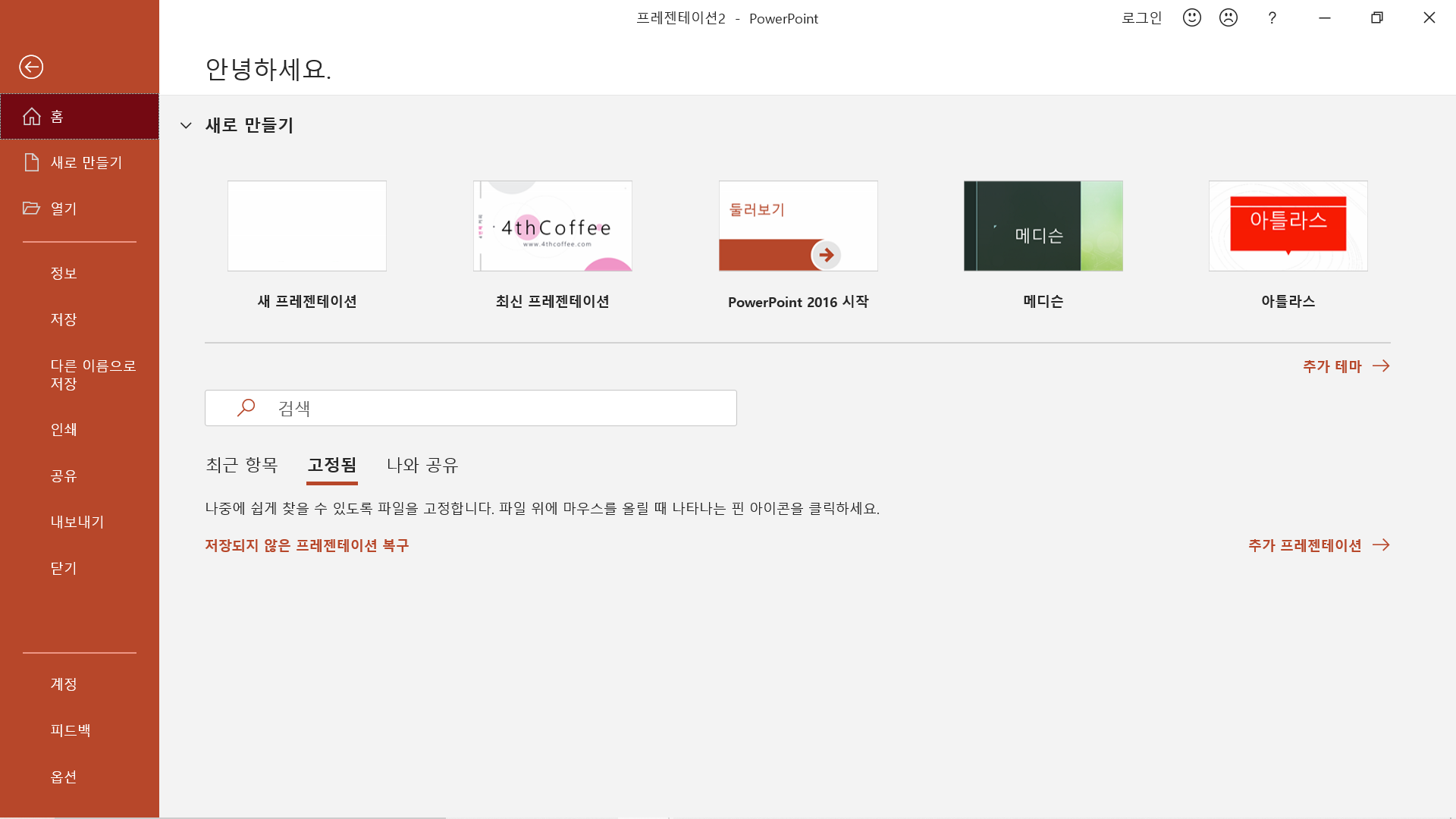
Task: Collapse the 새로 만들기 section chevron
Action: click(186, 125)
